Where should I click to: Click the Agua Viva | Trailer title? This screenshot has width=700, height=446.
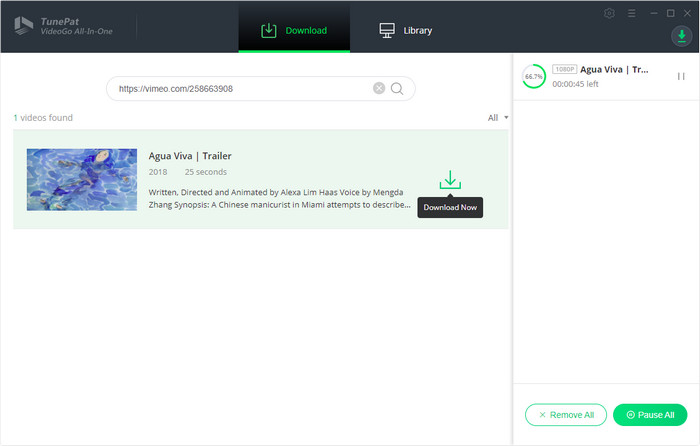click(190, 156)
